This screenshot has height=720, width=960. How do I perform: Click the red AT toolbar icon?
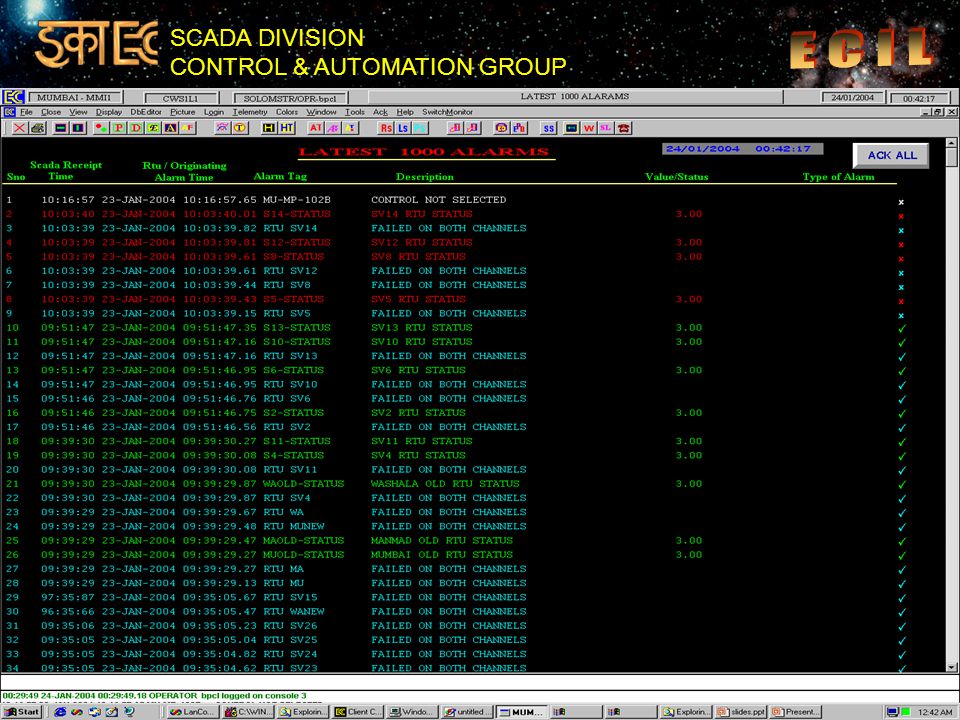pyautogui.click(x=315, y=128)
